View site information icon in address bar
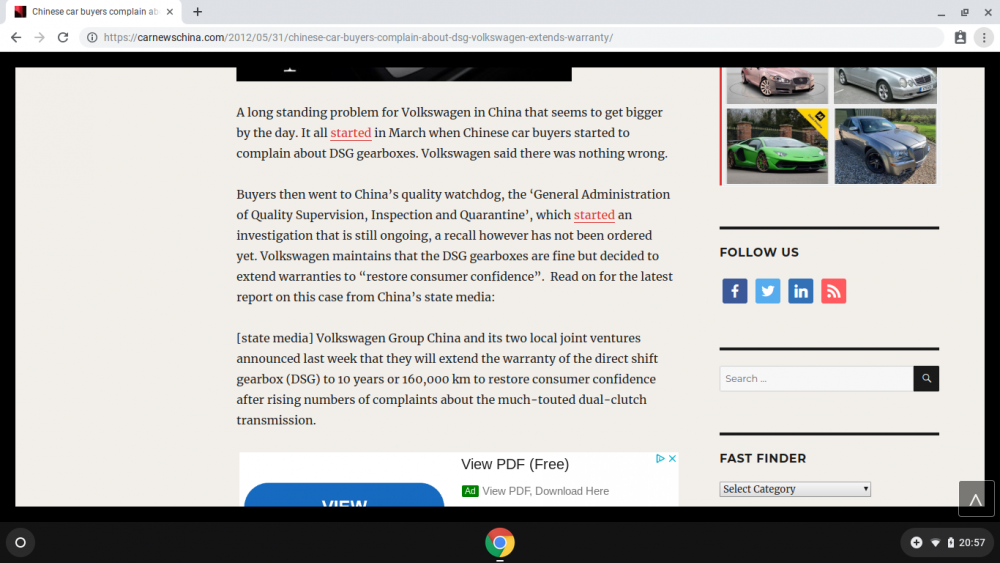Viewport: 1000px width, 563px height. click(92, 38)
